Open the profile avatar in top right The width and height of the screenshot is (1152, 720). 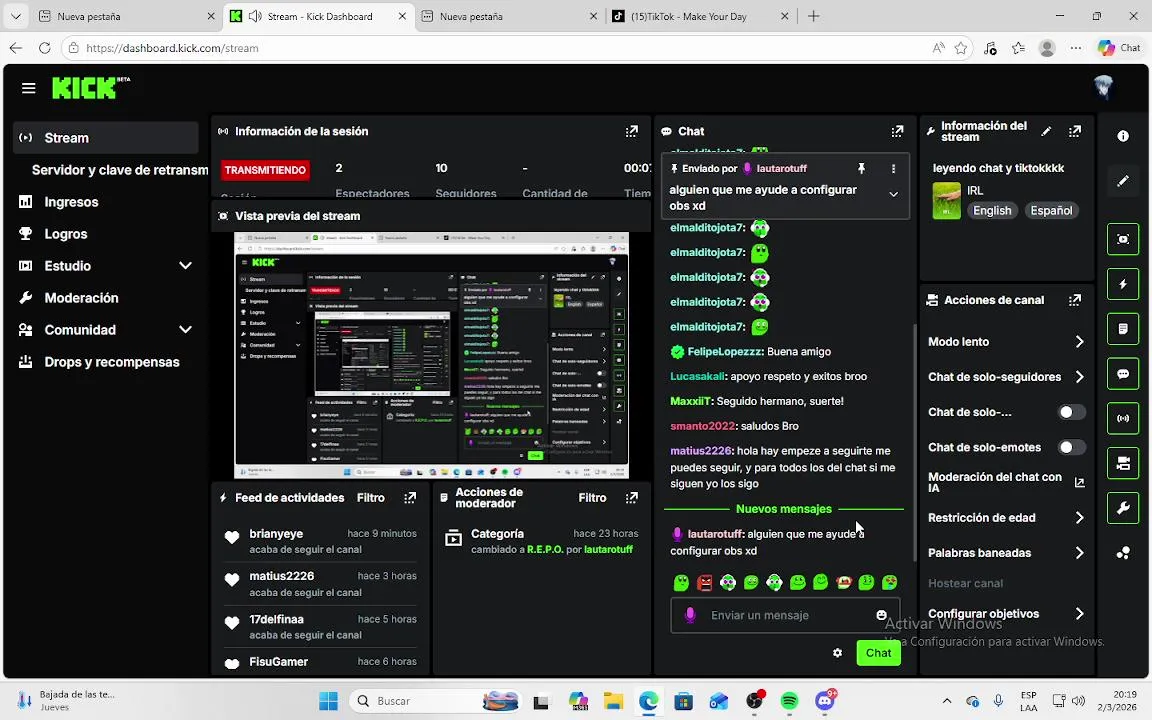(x=1103, y=87)
